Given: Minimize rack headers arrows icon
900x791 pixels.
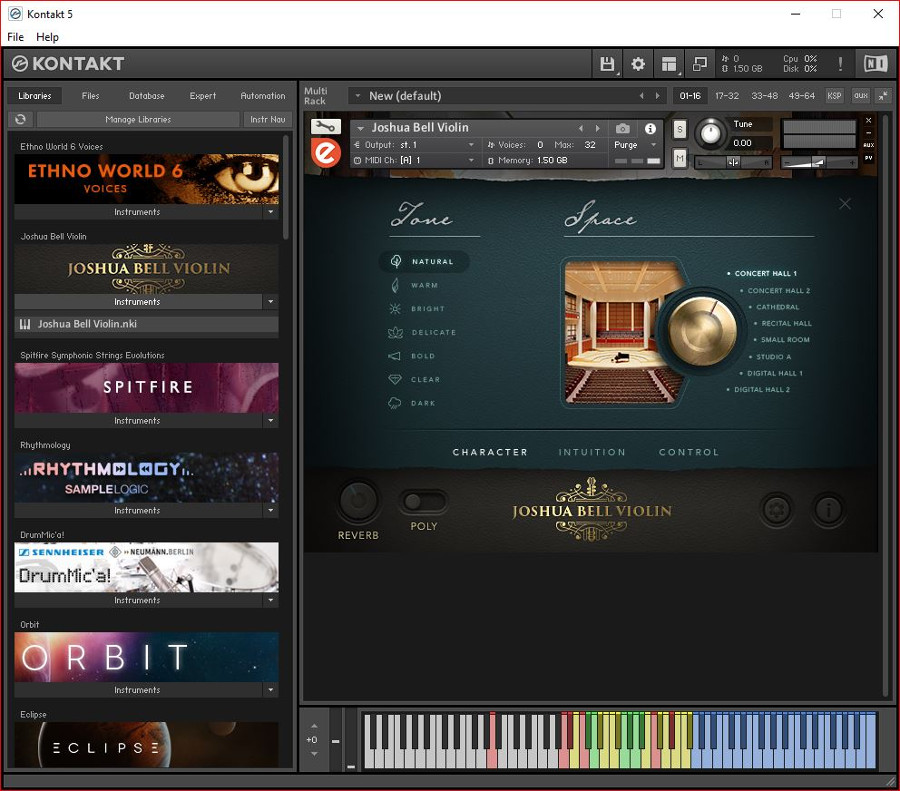Looking at the screenshot, I should pyautogui.click(x=883, y=96).
